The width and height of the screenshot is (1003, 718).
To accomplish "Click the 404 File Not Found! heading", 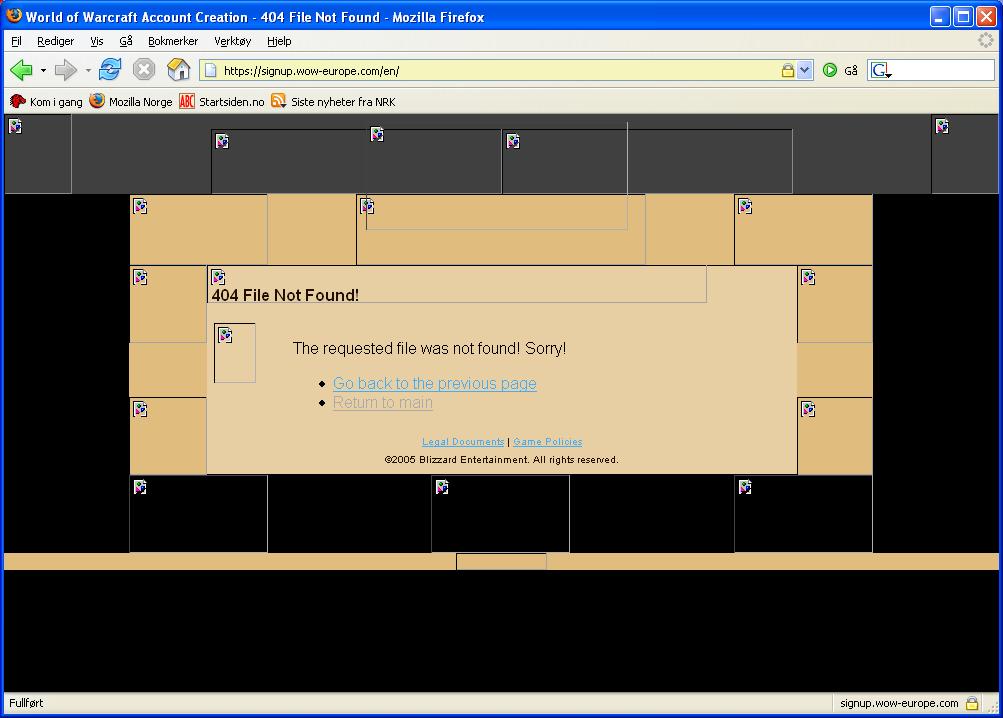I will click(x=285, y=295).
